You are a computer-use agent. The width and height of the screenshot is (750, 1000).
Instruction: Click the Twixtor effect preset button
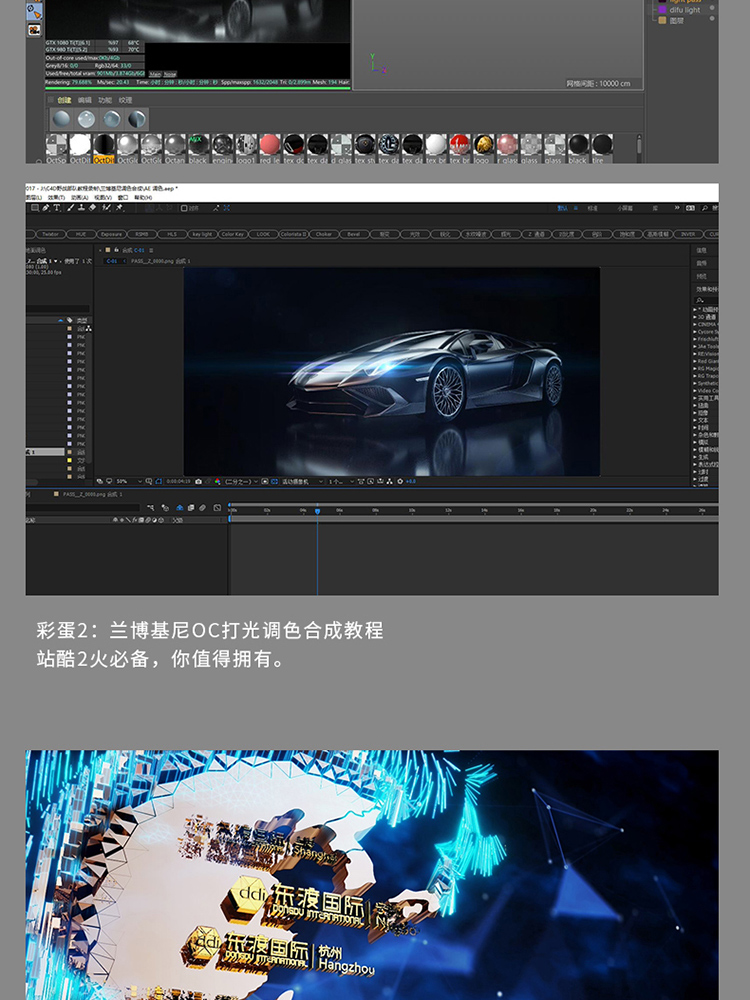pos(50,234)
